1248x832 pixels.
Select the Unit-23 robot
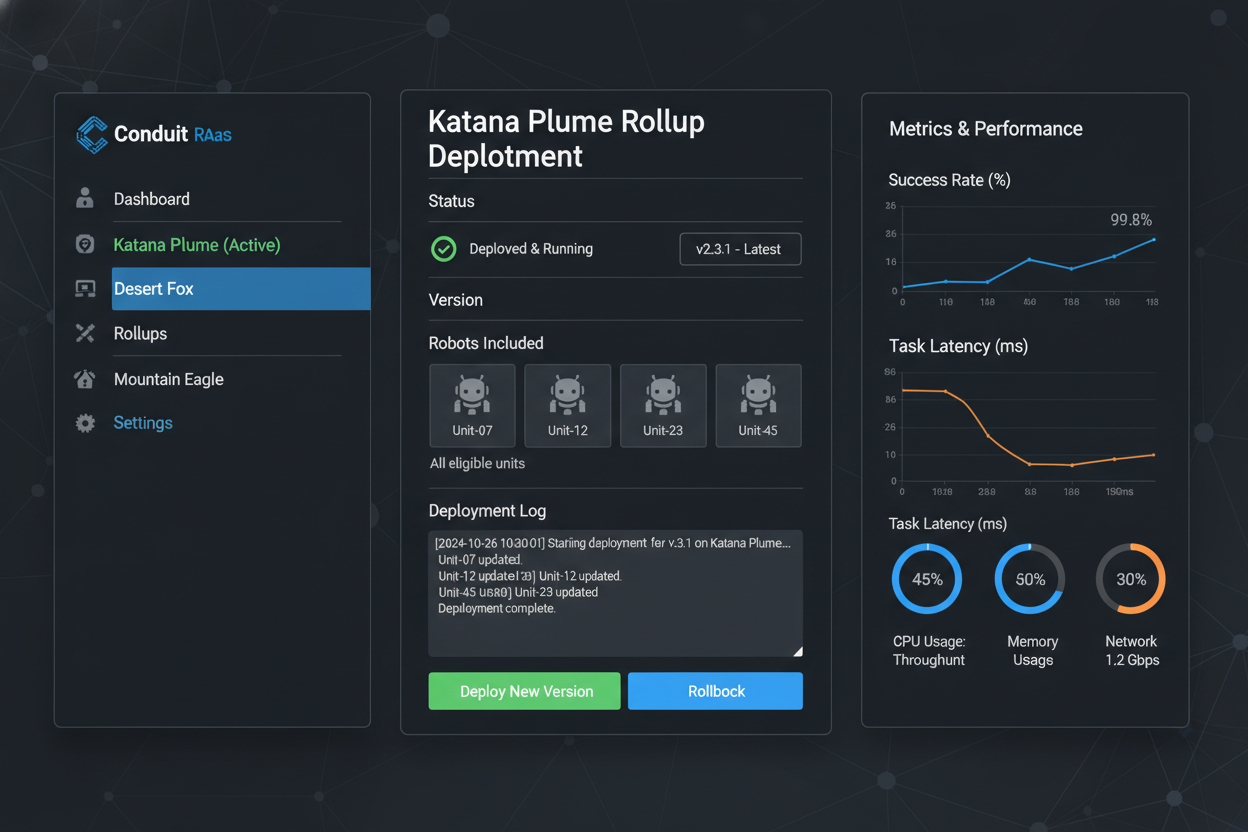click(x=663, y=405)
